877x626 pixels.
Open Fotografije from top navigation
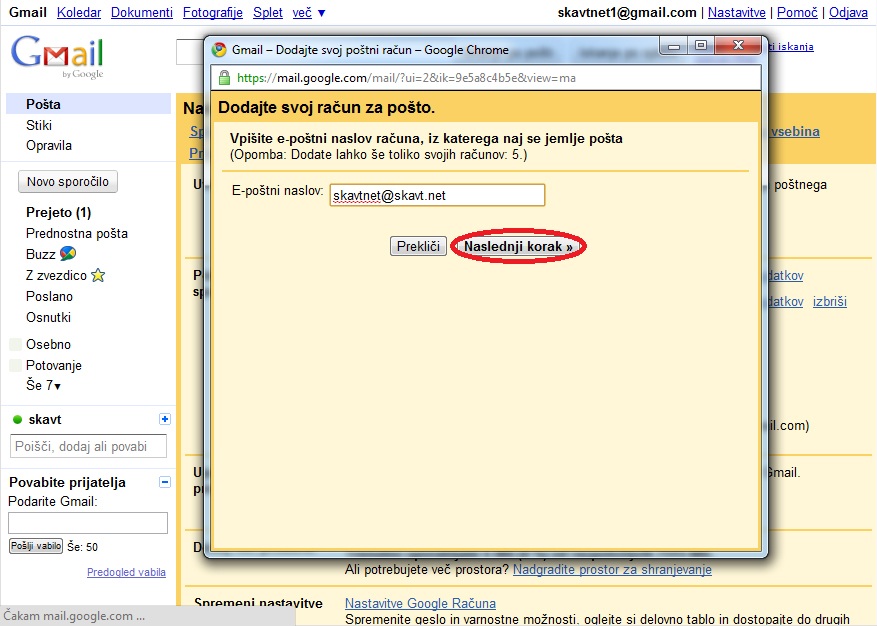[213, 12]
